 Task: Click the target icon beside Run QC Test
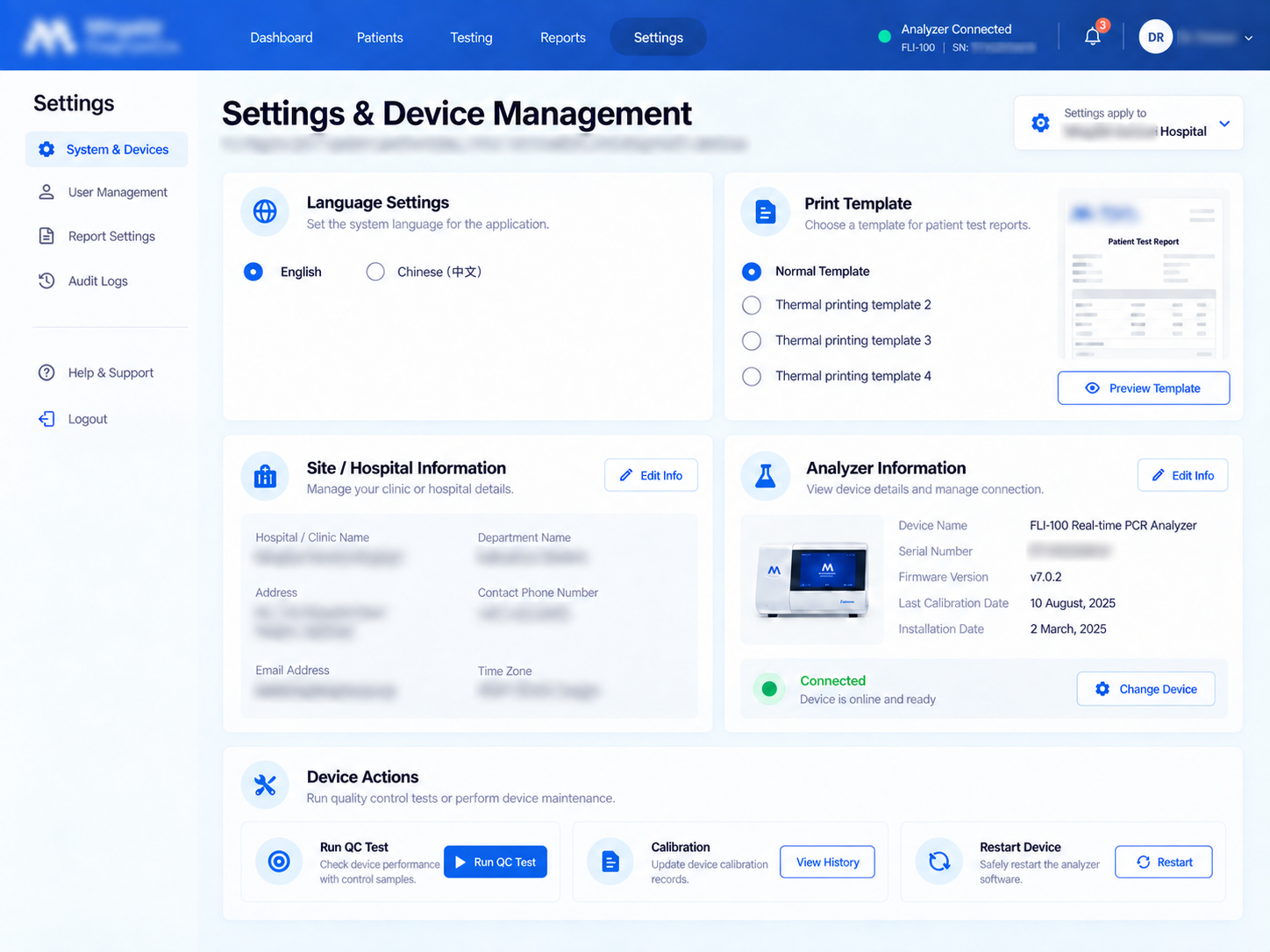(x=279, y=862)
